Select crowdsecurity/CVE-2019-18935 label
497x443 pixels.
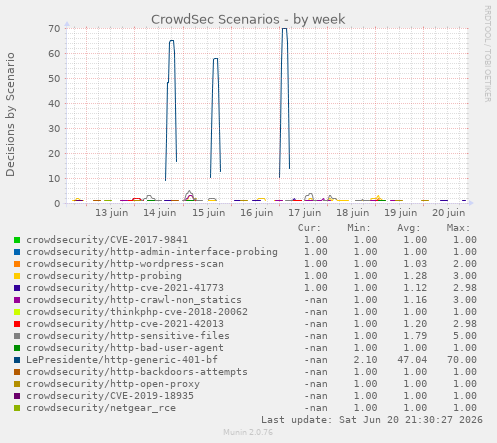tap(110, 396)
